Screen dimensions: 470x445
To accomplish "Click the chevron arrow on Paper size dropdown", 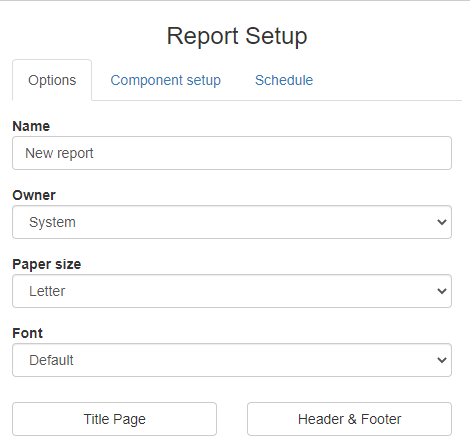I will pos(442,291).
